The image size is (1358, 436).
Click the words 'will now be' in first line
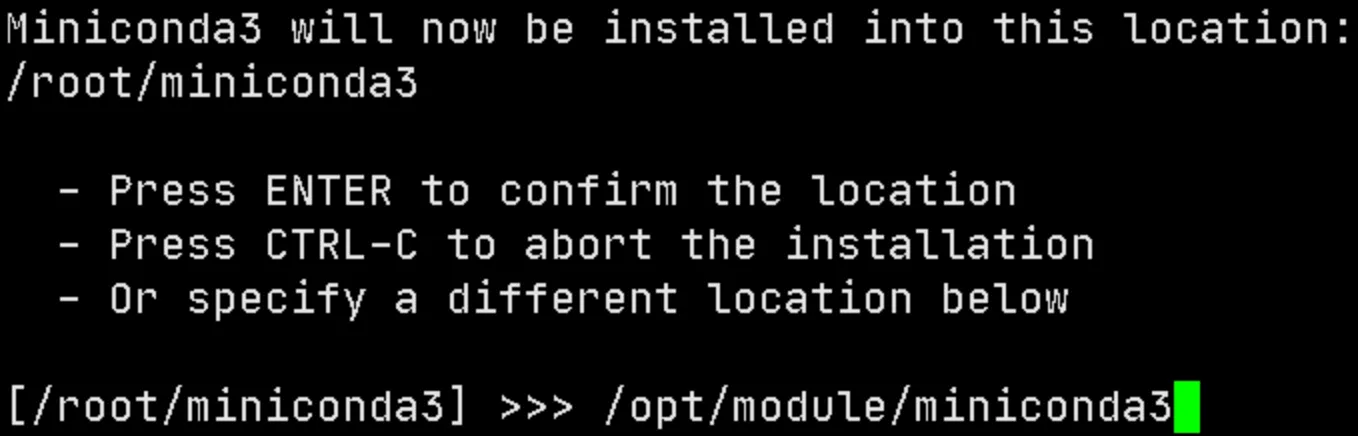point(433,29)
